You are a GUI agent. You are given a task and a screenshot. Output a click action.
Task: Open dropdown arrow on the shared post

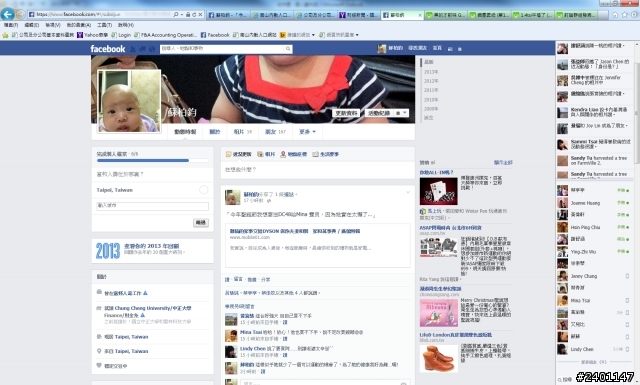point(407,192)
